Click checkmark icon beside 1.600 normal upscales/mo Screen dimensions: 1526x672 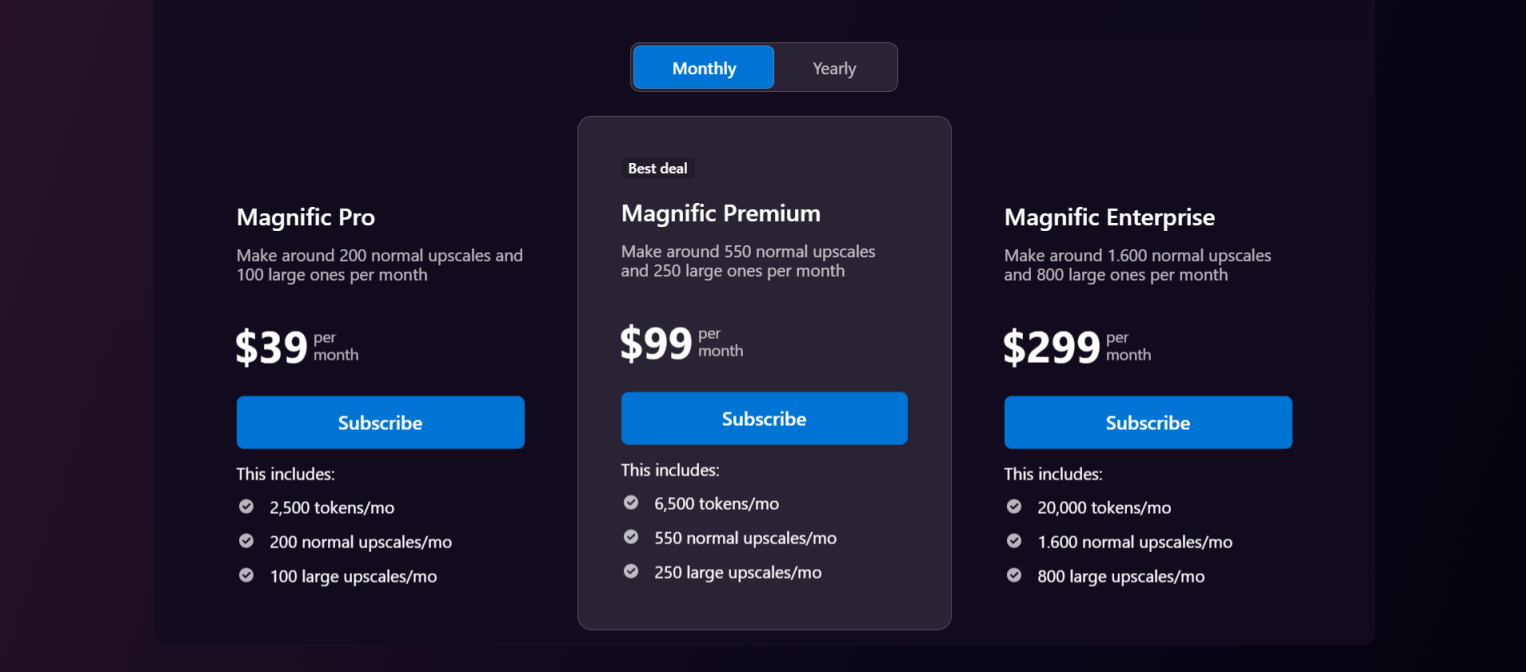click(x=1014, y=541)
